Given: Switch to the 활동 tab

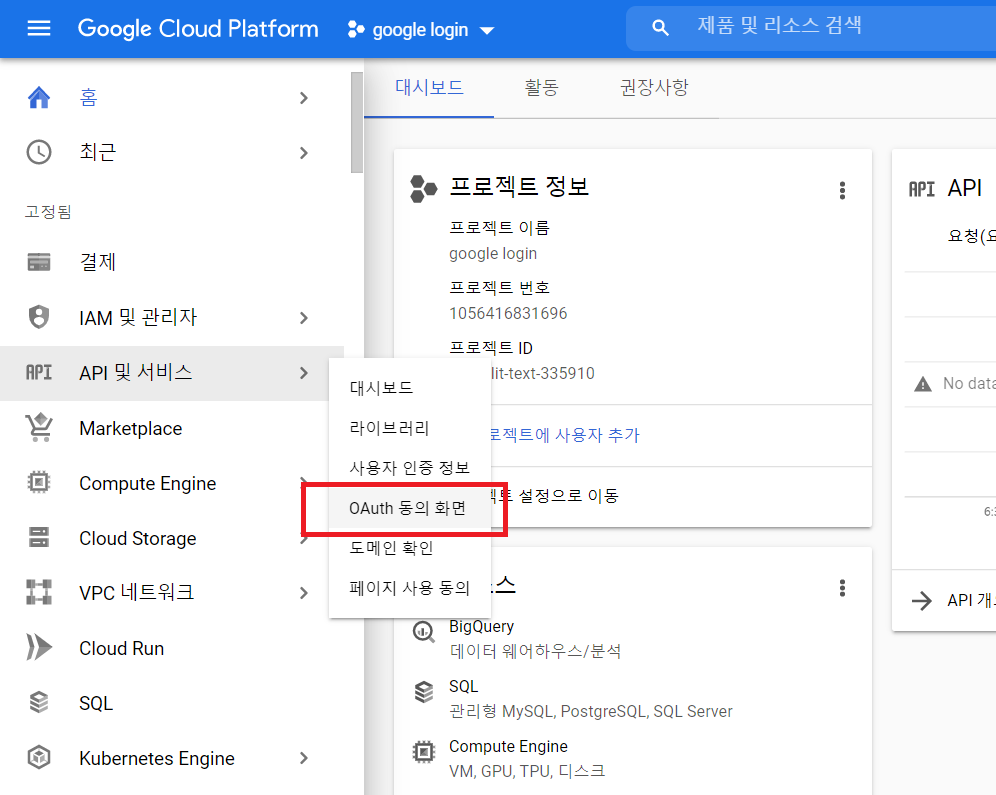Looking at the screenshot, I should click(541, 88).
